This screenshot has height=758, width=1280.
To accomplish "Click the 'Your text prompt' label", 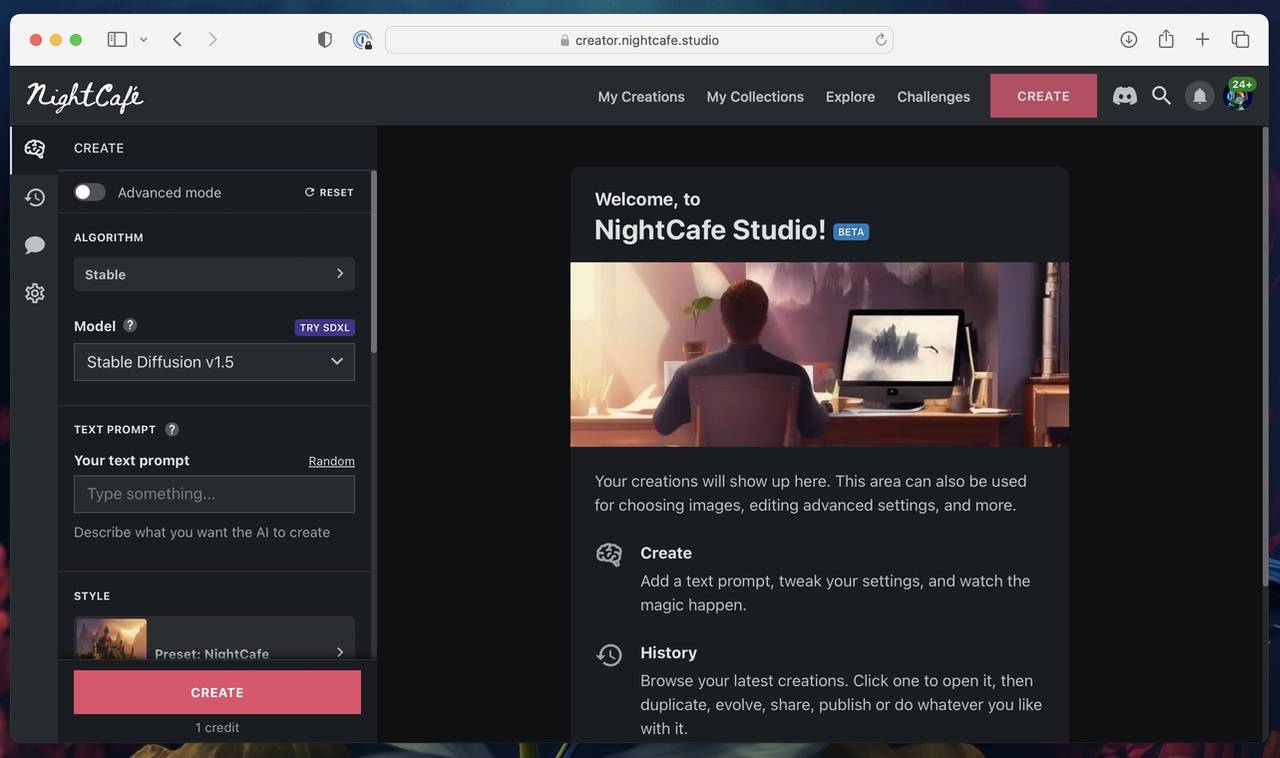I will pyautogui.click(x=132, y=460).
